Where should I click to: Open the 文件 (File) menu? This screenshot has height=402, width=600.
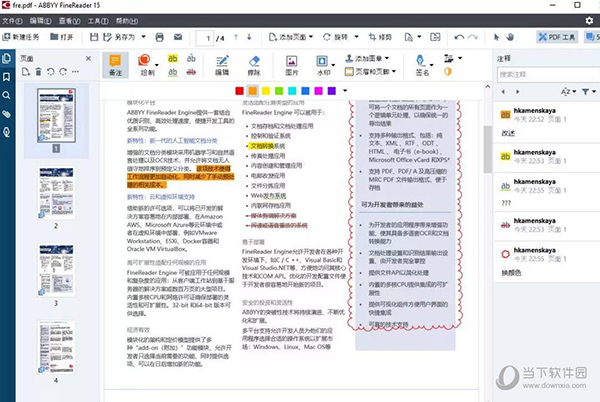coord(12,21)
